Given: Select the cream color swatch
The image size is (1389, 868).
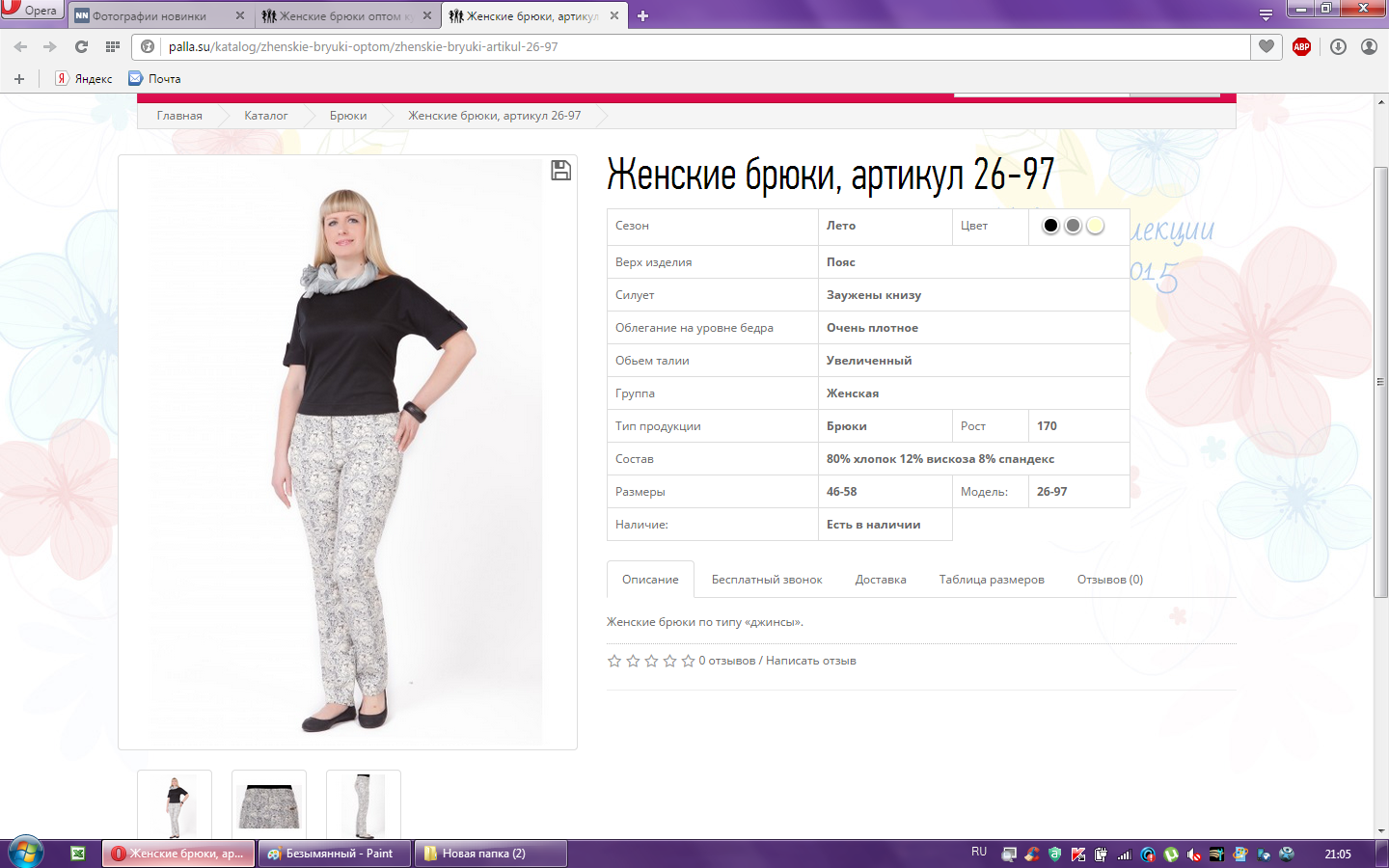Looking at the screenshot, I should [1095, 225].
